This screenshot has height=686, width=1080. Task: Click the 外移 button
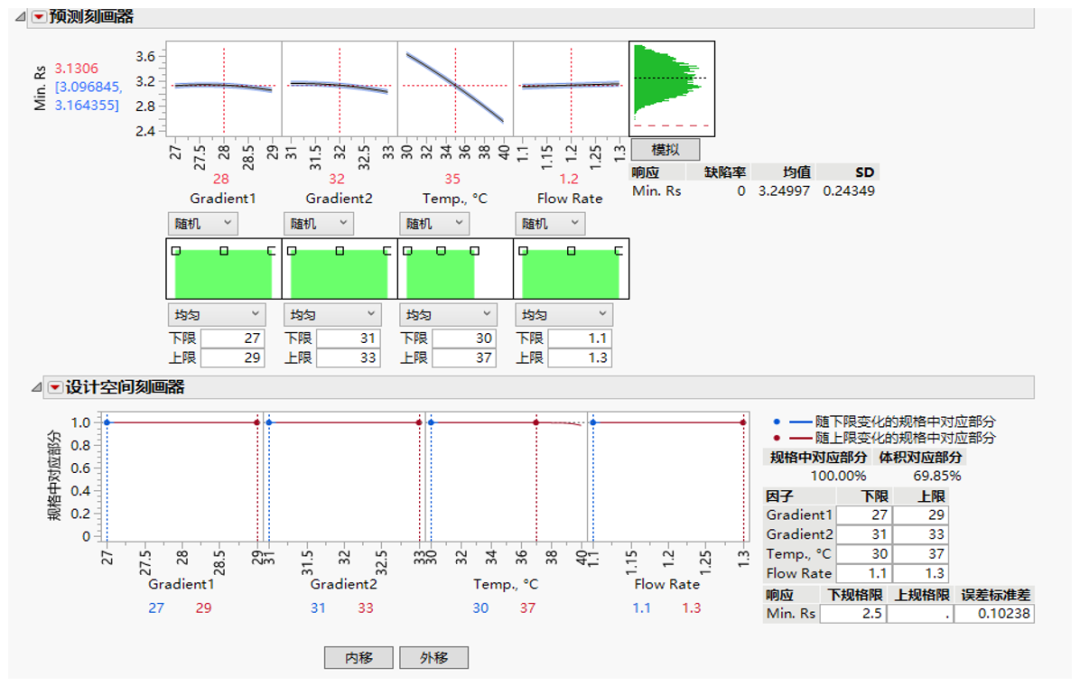[434, 658]
